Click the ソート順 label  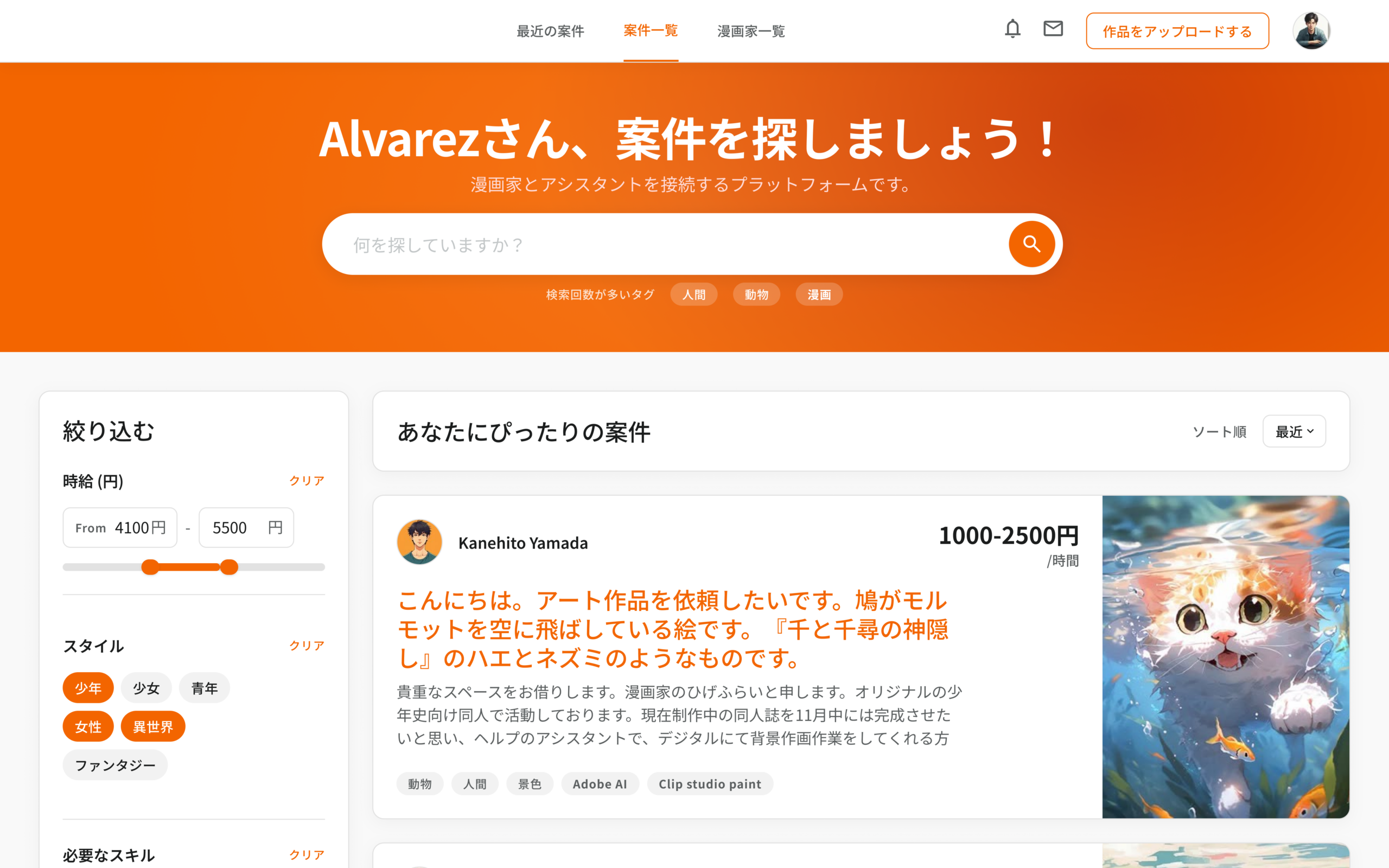[1219, 432]
